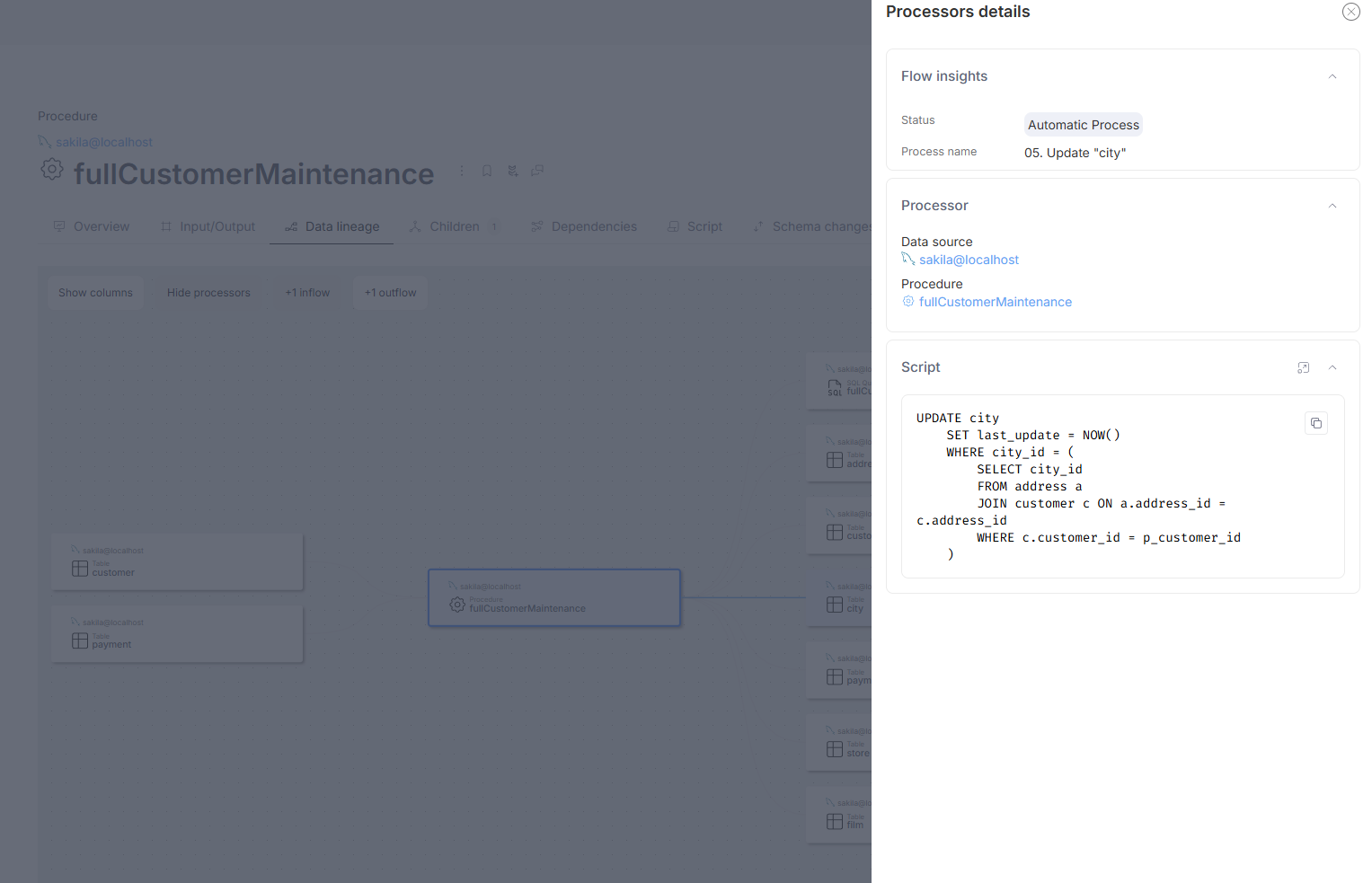Screen dimensions: 1372x883
Task: Close the Processors details panel
Action: pos(1350,12)
